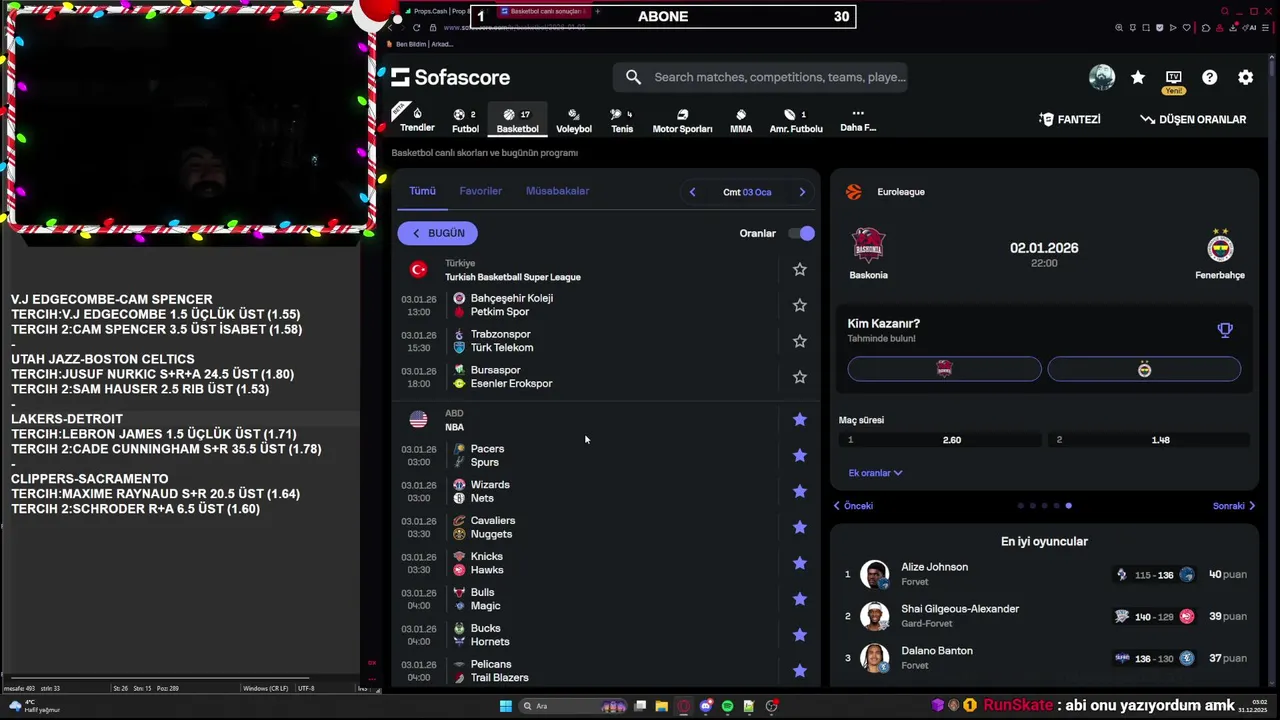1280x720 pixels.
Task: Open the Baskonia team logo
Action: coord(868,245)
